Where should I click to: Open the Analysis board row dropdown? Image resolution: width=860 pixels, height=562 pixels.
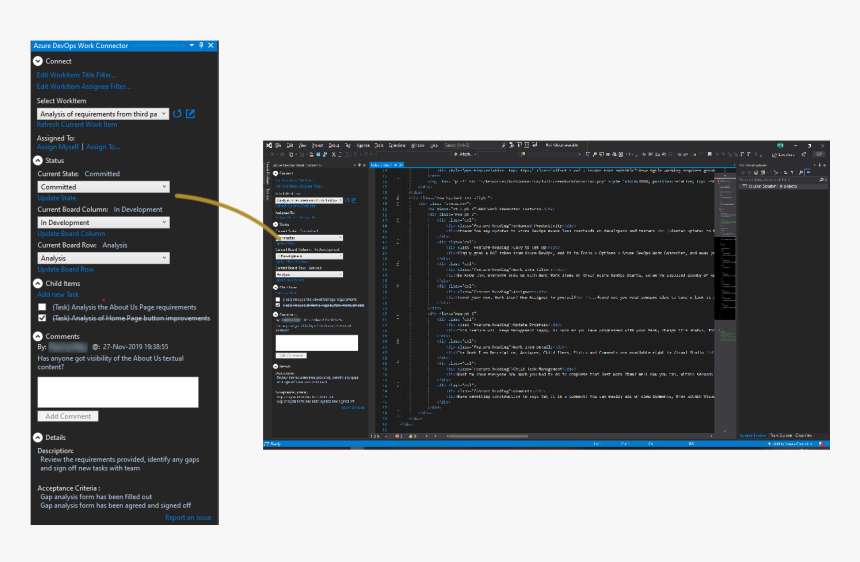coord(104,258)
